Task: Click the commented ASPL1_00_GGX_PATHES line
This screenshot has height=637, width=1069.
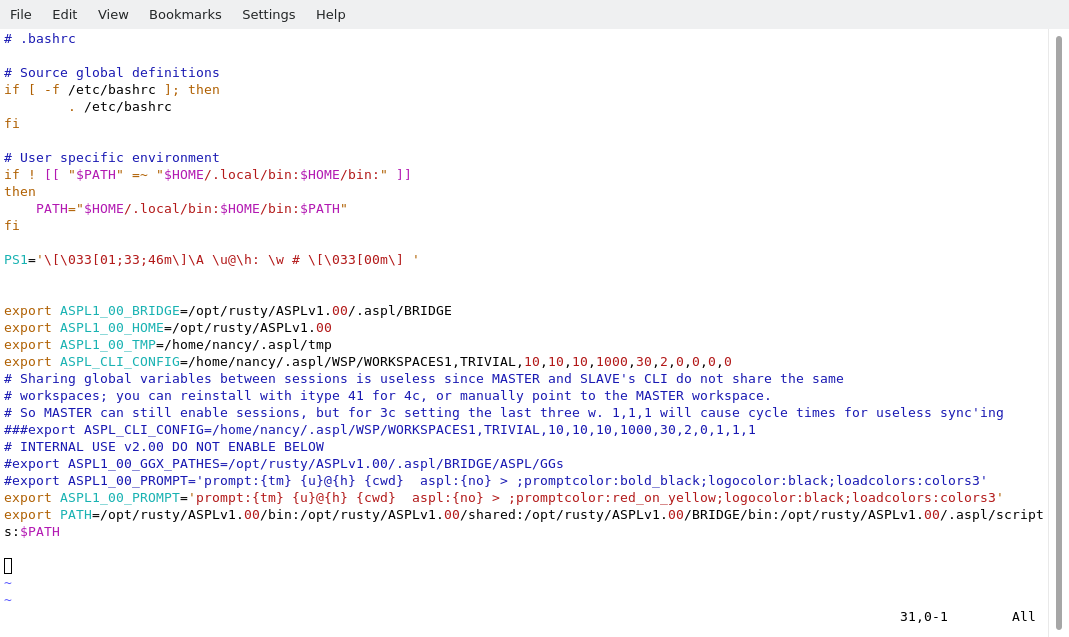Action: point(283,464)
